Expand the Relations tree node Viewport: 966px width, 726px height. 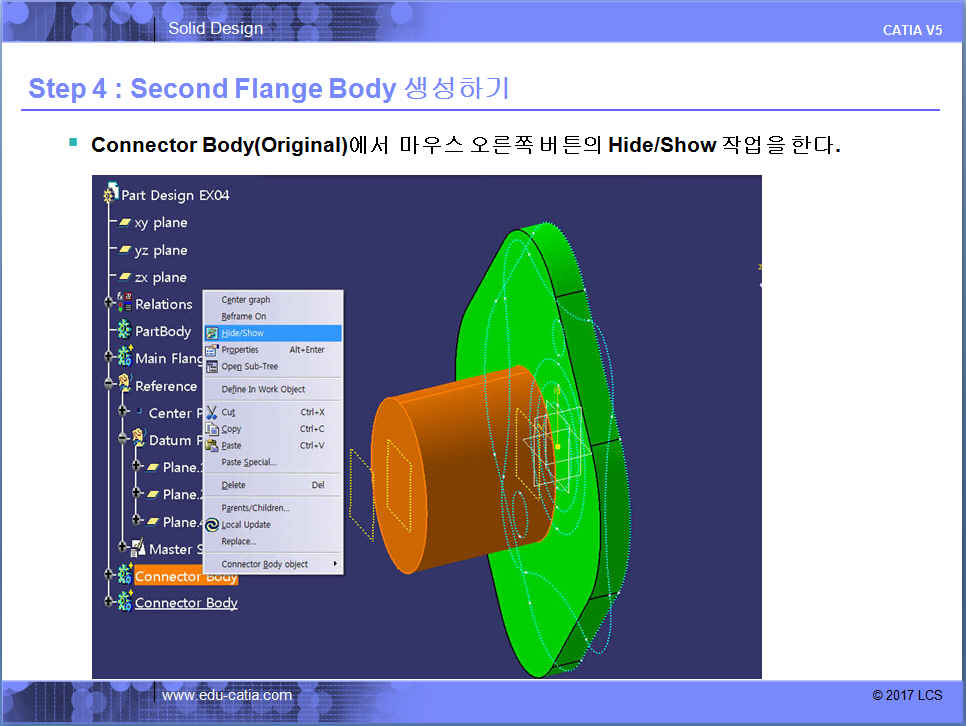point(108,303)
